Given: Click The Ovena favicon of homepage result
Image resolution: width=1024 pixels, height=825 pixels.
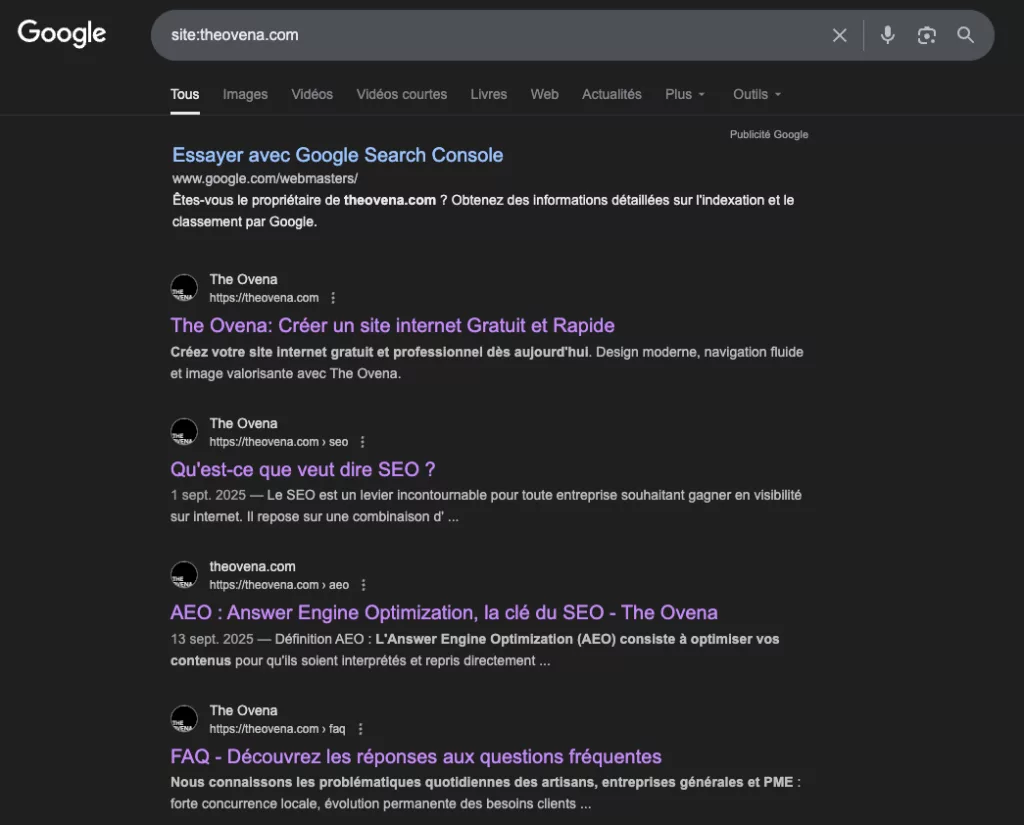Looking at the screenshot, I should click(x=184, y=287).
